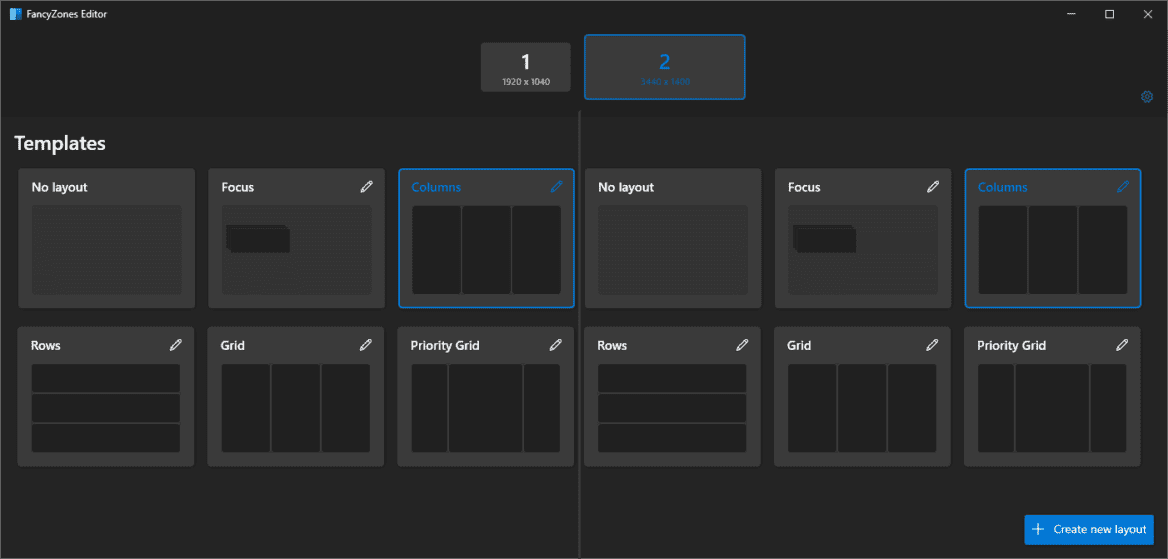Image resolution: width=1168 pixels, height=559 pixels.
Task: Click the pencil icon on the right Focus card
Action: [x=933, y=187]
